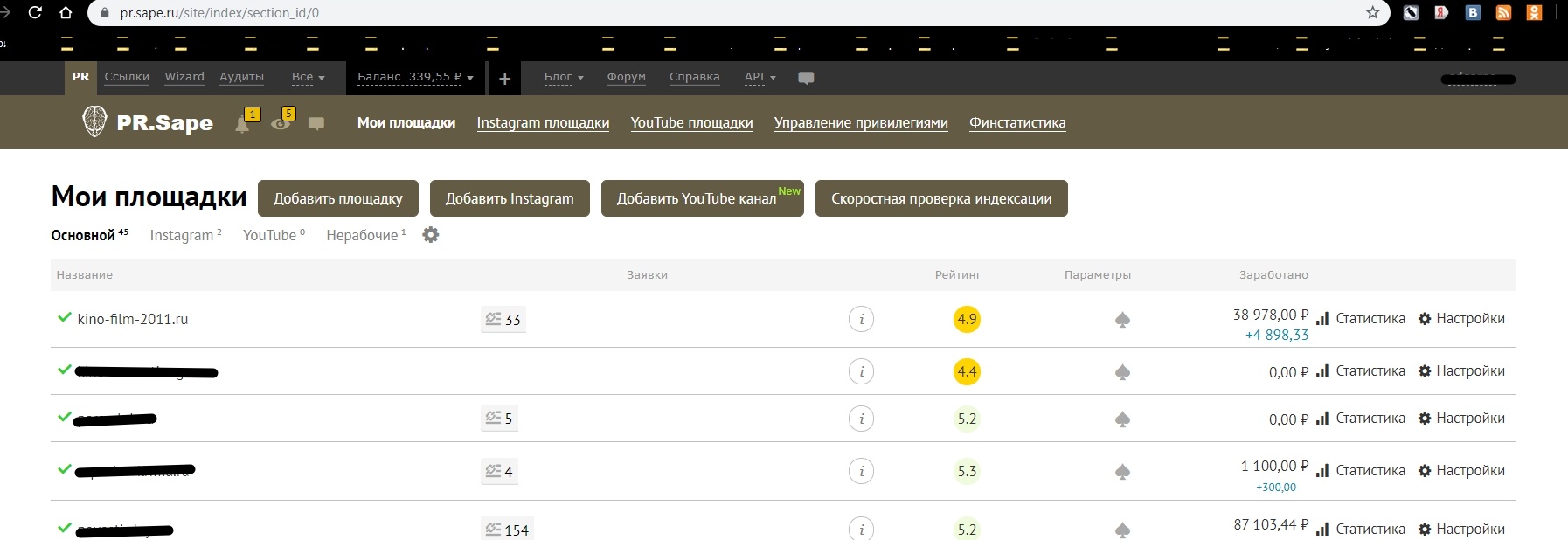Click info icon in the 5.3 rating row
Image resolution: width=1568 pixels, height=540 pixels.
pos(861,471)
